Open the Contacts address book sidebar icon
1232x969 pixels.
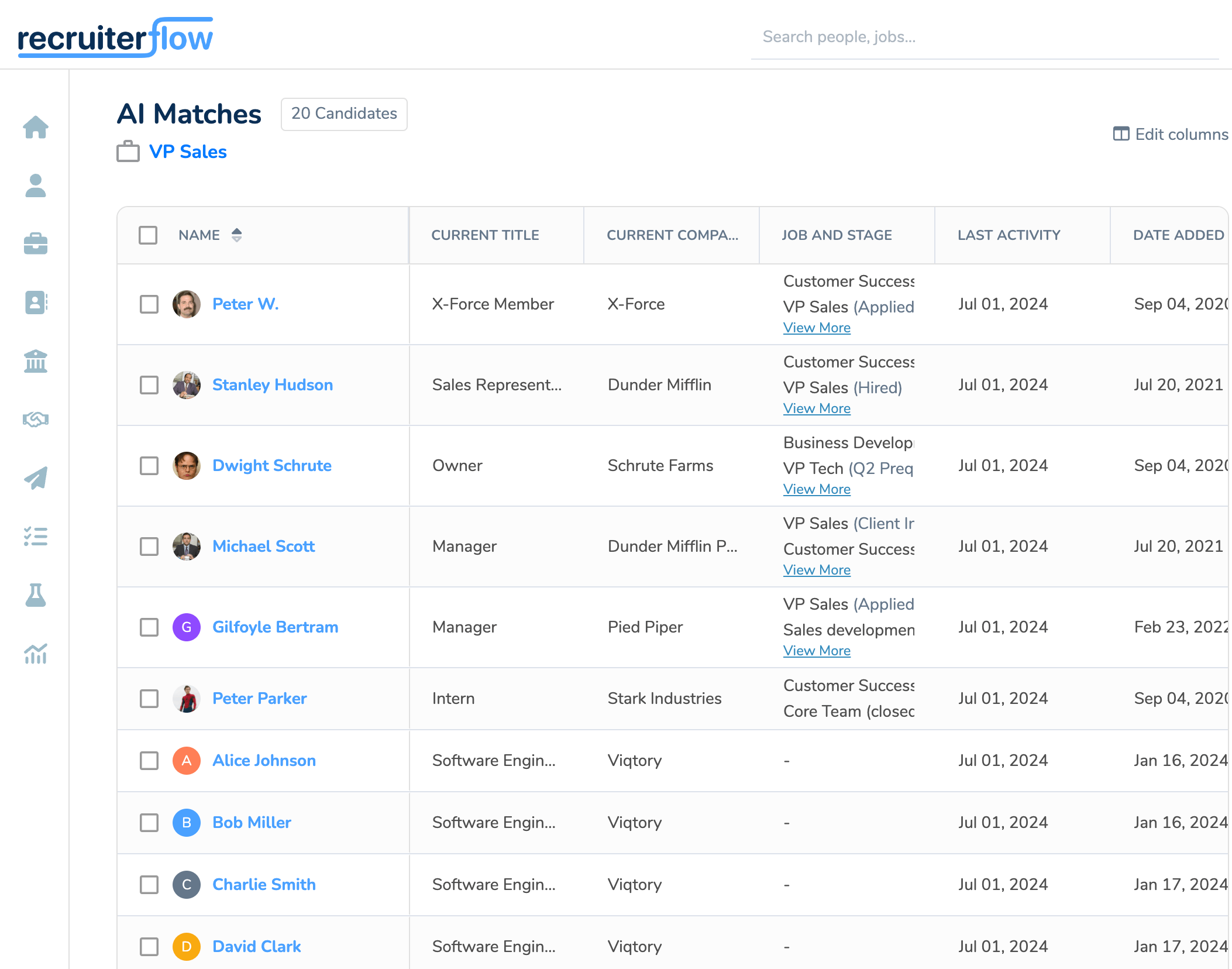pos(36,303)
